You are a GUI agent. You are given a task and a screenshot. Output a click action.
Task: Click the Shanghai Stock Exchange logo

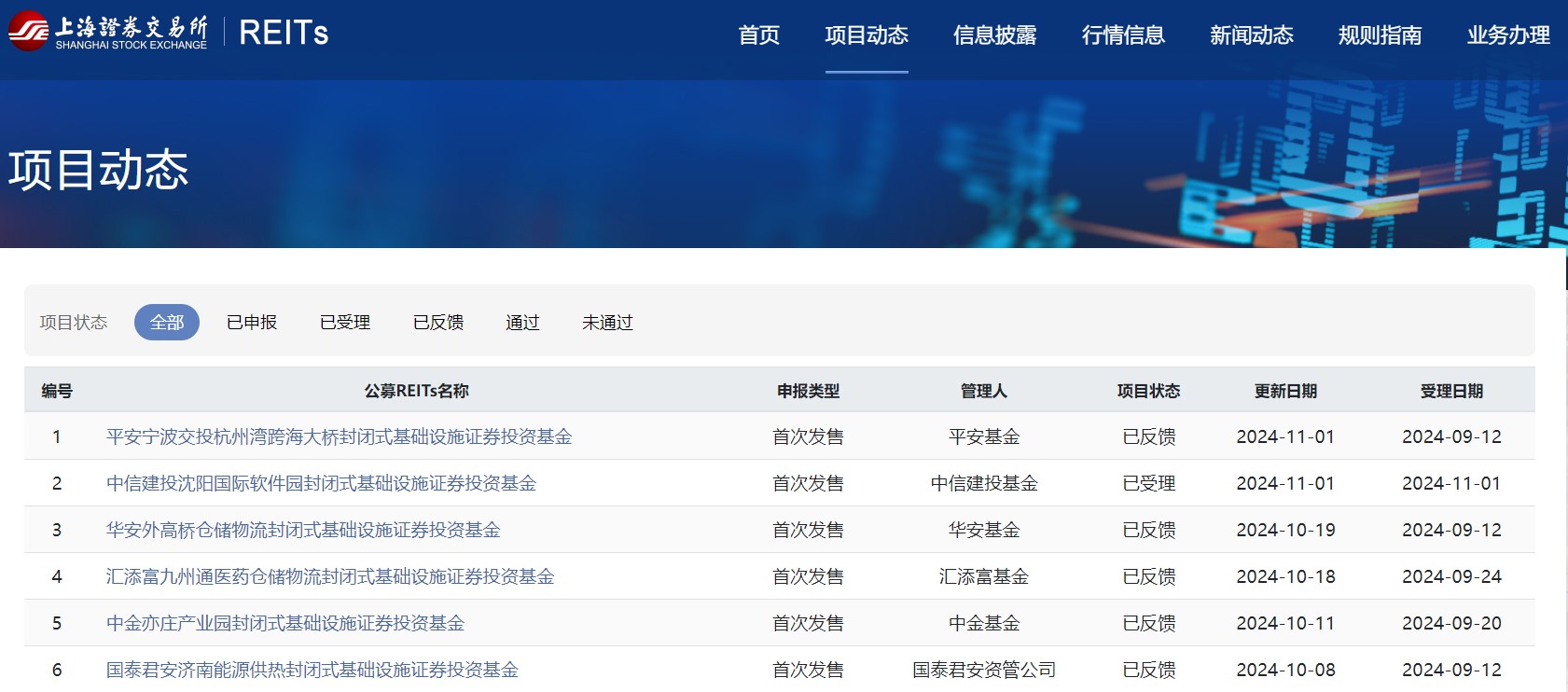(x=107, y=32)
